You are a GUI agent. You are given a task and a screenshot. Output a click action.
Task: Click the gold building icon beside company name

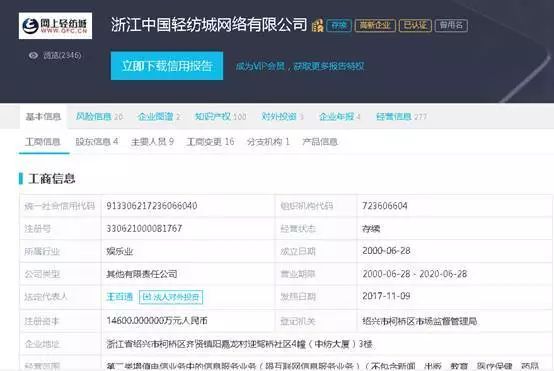tap(318, 25)
